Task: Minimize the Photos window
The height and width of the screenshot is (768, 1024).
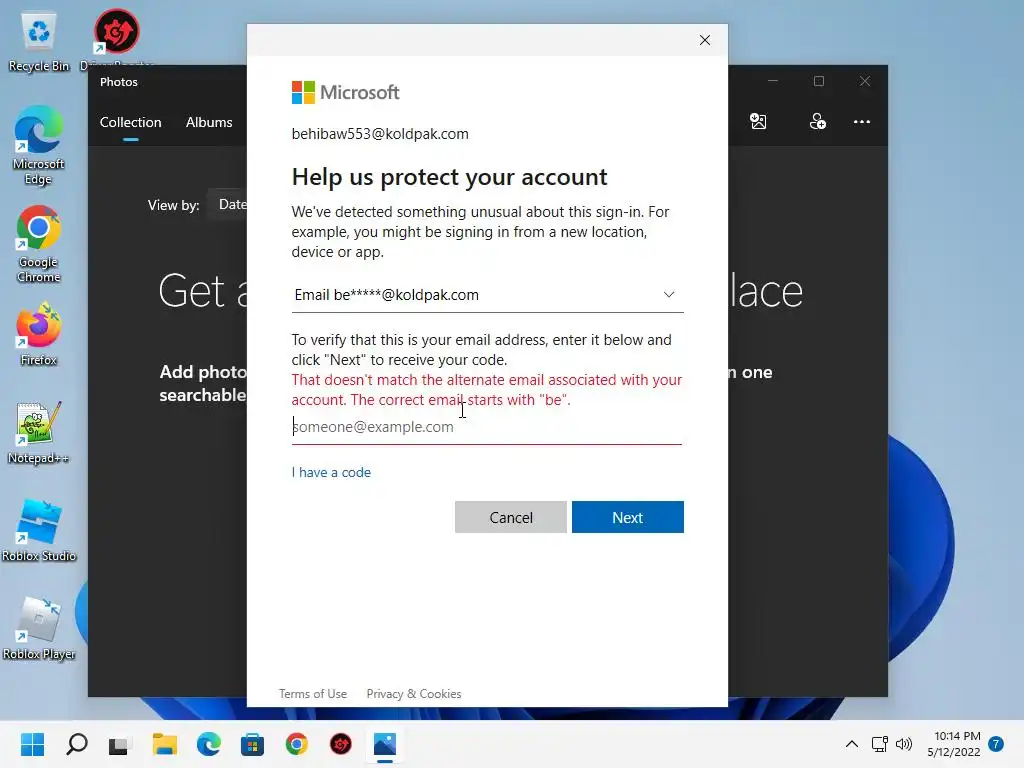Action: pos(773,81)
